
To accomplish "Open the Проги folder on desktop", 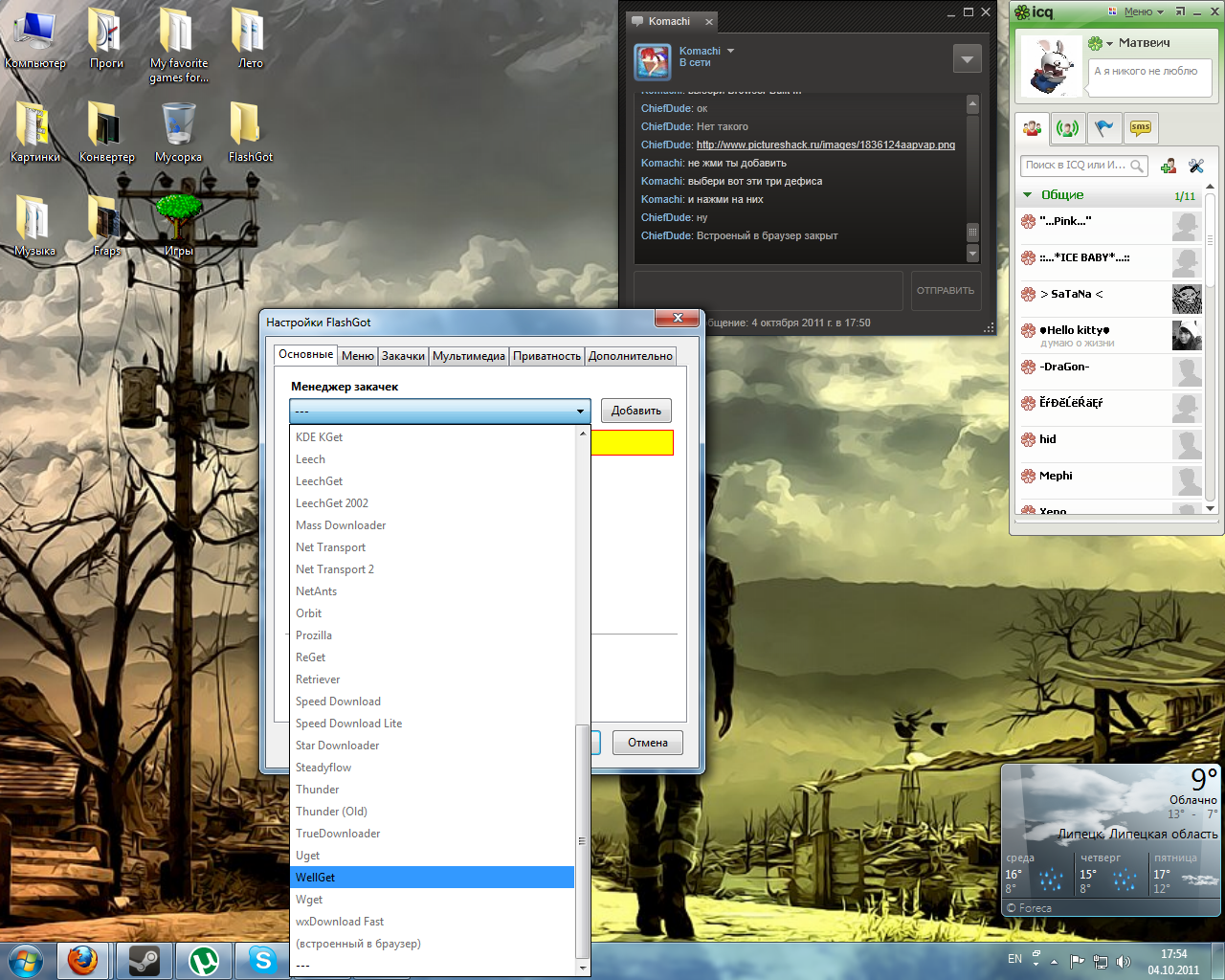I will click(106, 39).
